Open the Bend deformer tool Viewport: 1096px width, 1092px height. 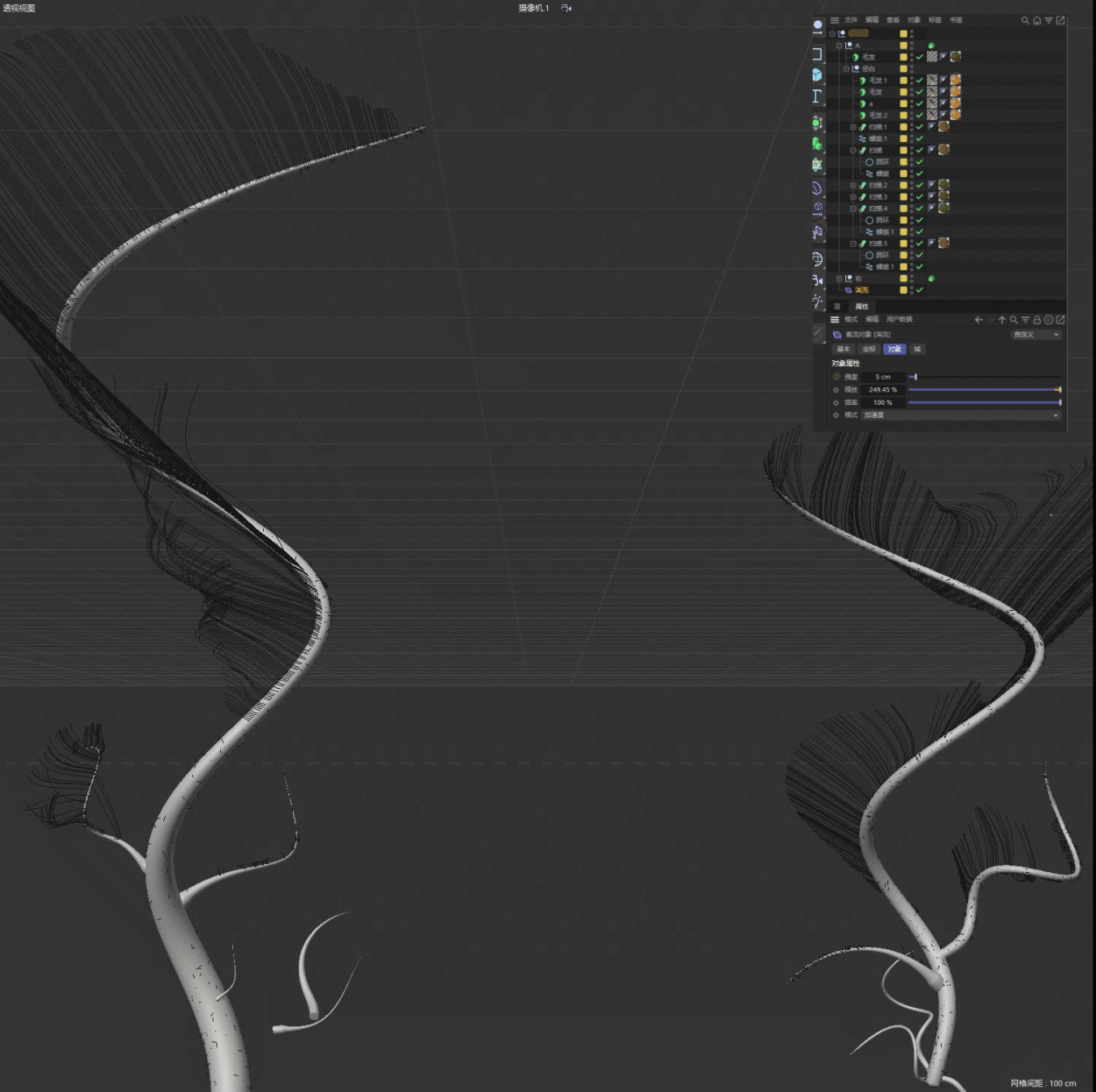click(816, 188)
